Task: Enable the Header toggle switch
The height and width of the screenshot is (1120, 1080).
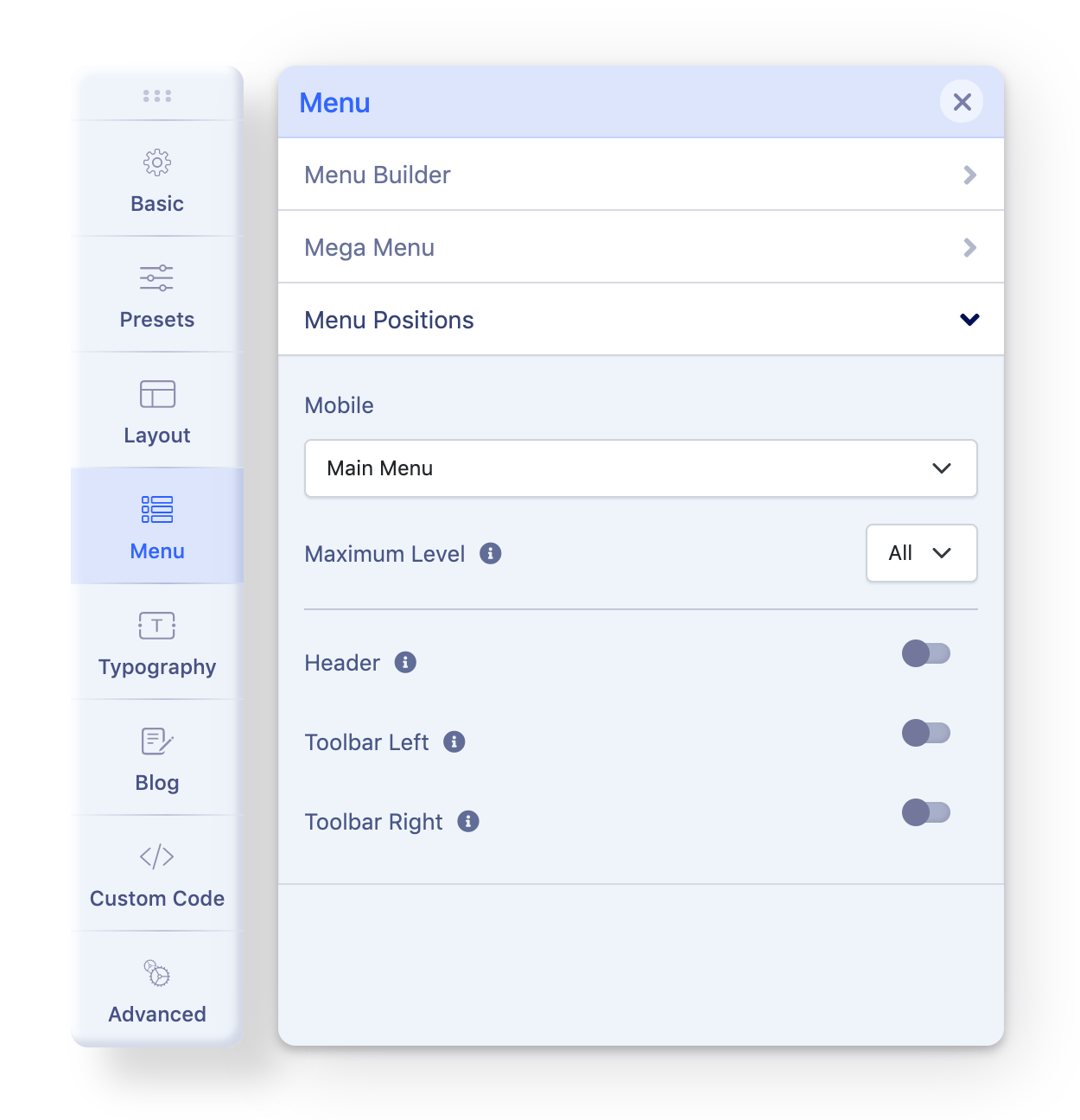Action: pyautogui.click(x=926, y=653)
